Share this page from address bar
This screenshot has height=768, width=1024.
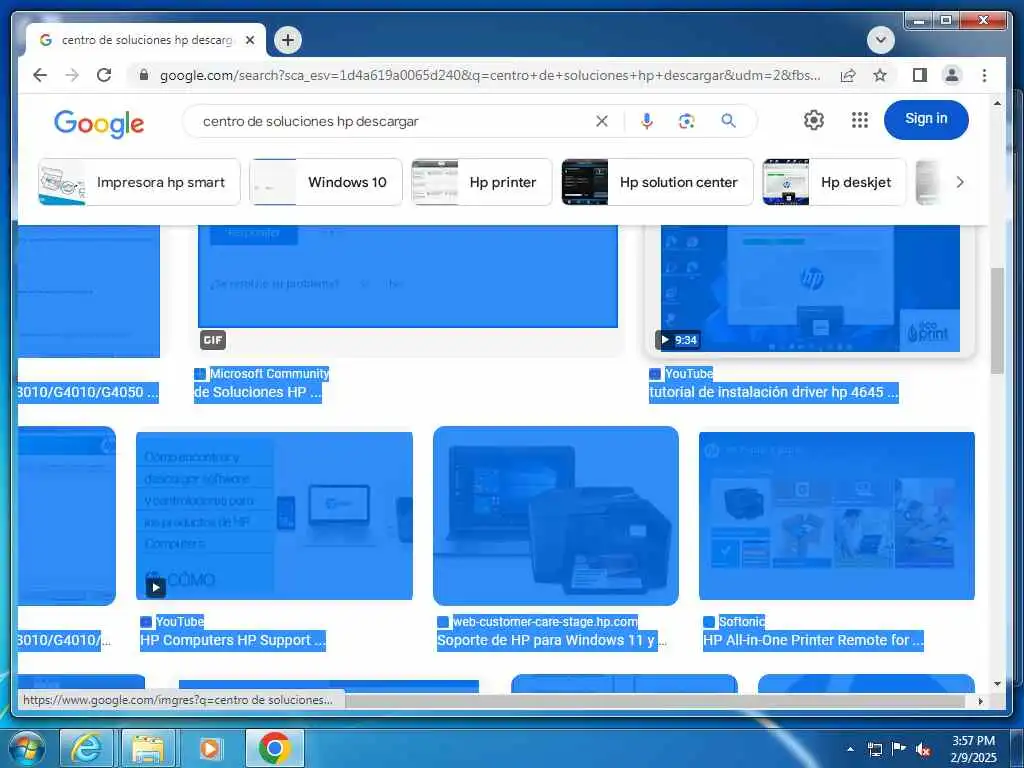coord(848,75)
